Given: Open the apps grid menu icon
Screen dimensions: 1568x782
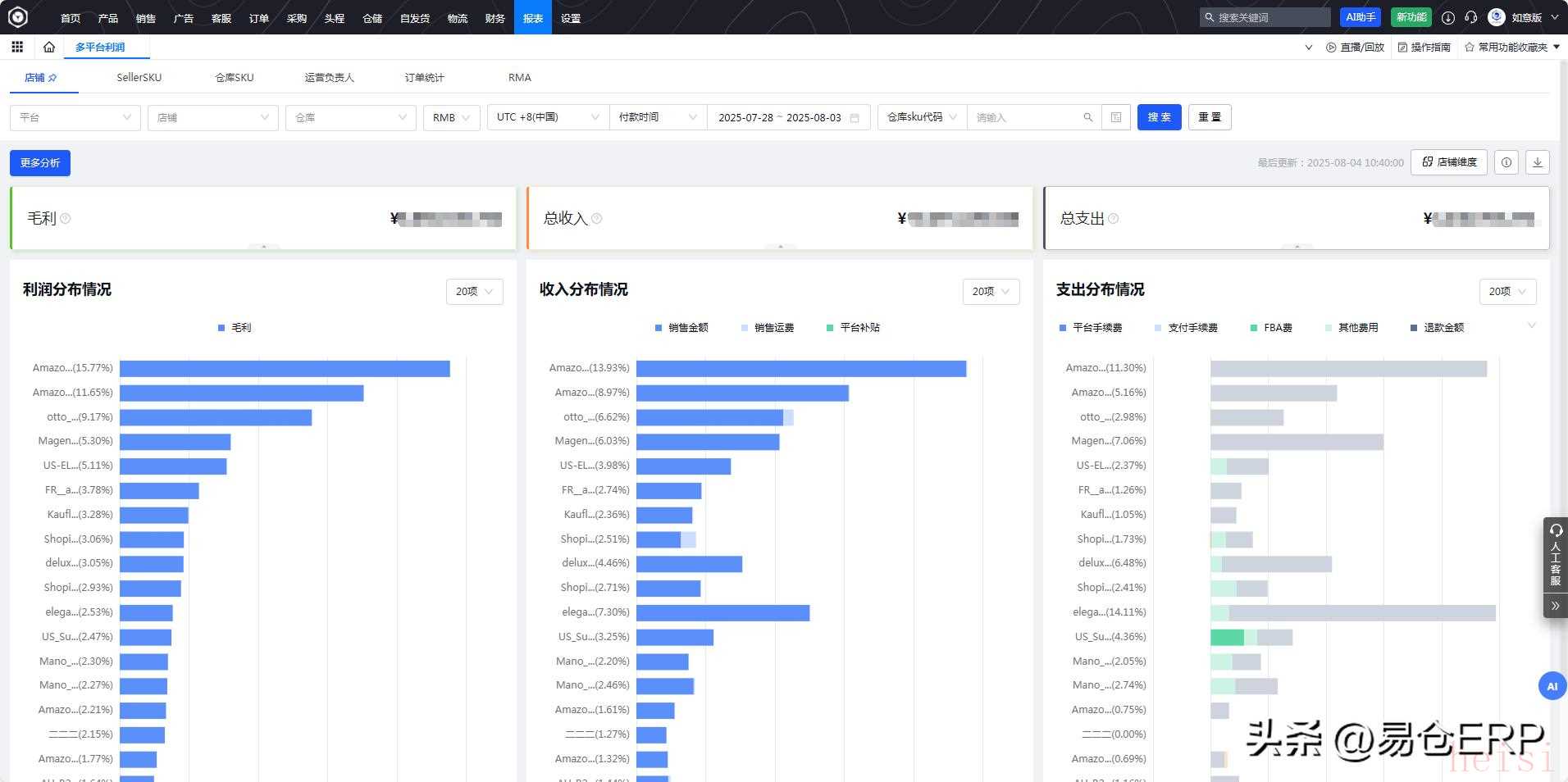Looking at the screenshot, I should pyautogui.click(x=17, y=47).
